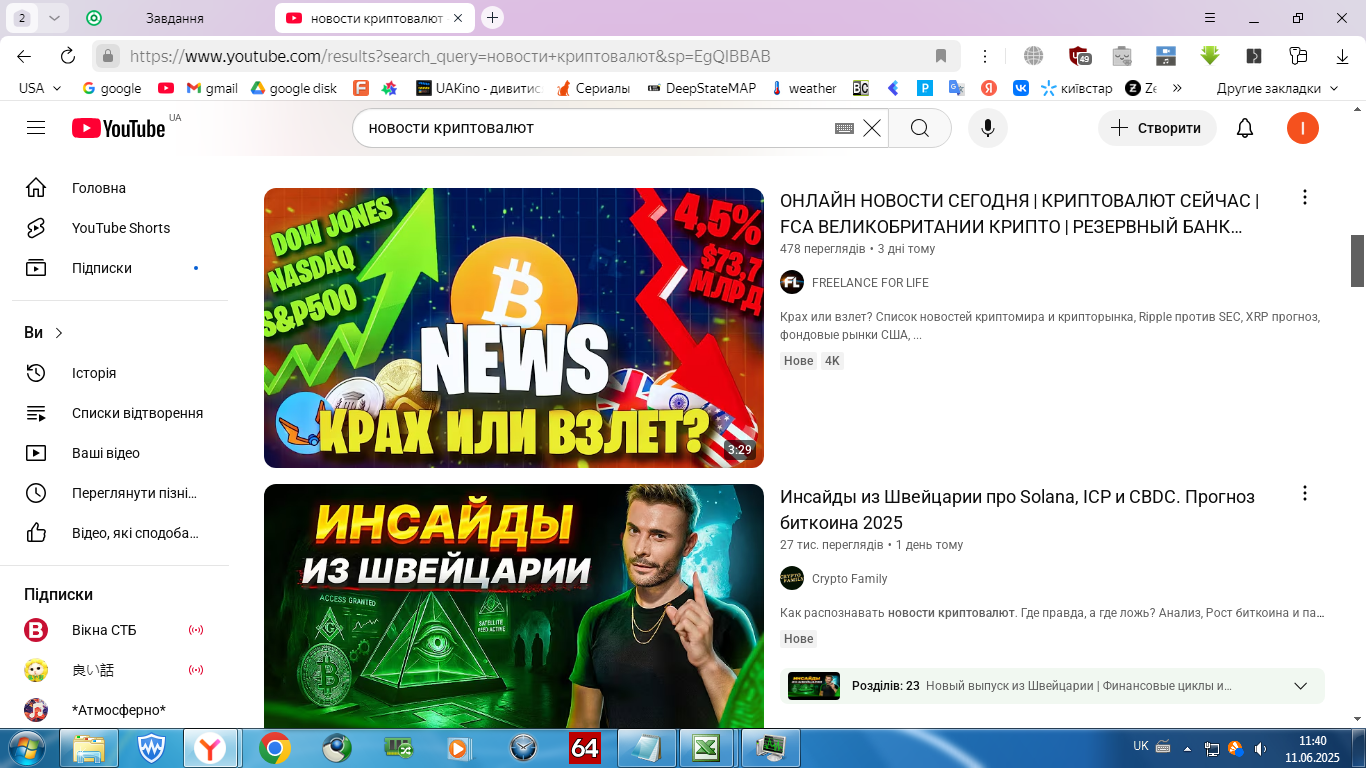
Task: Clear the search query with X
Action: point(872,128)
